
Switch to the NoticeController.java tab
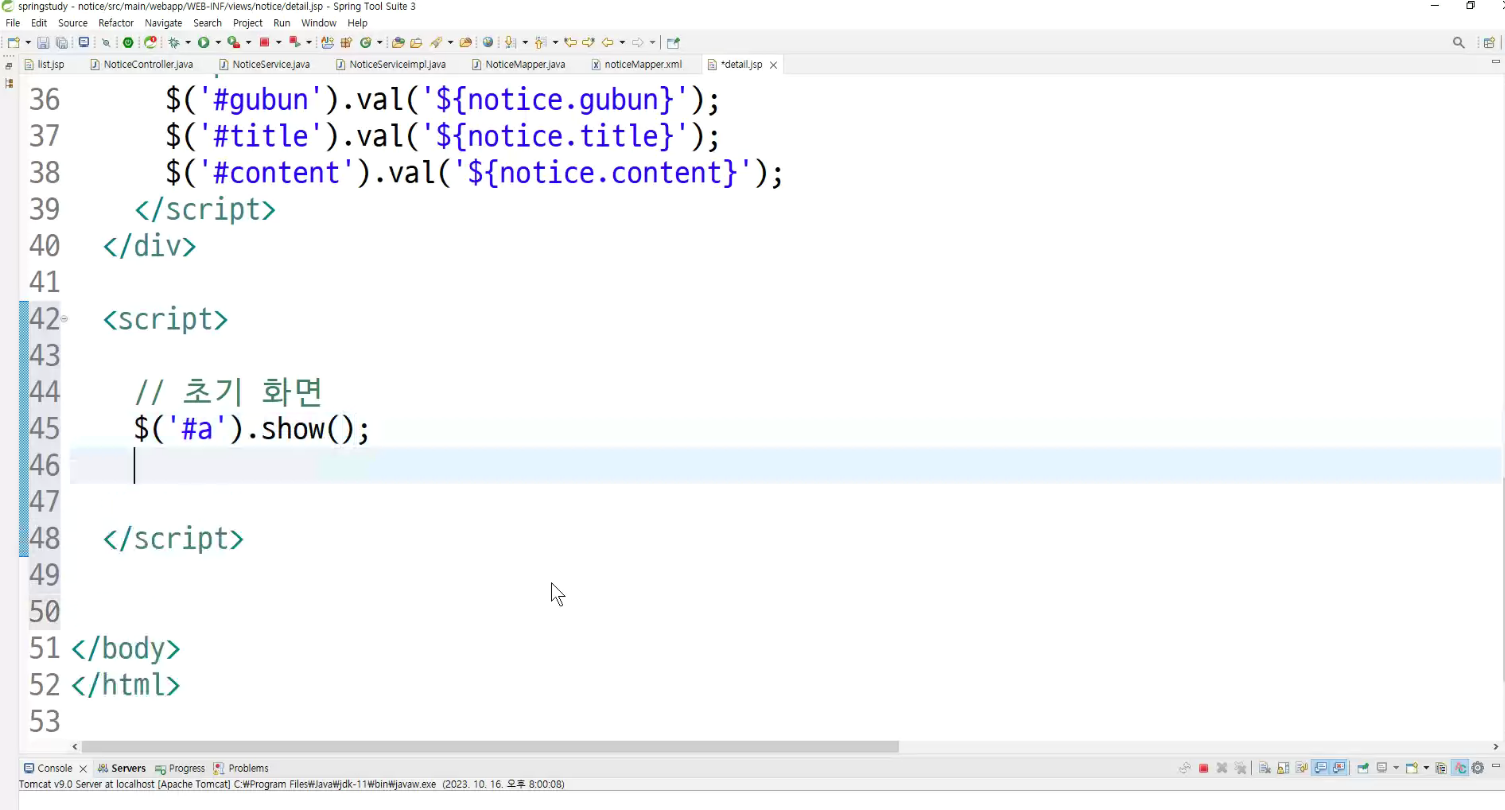pos(141,64)
